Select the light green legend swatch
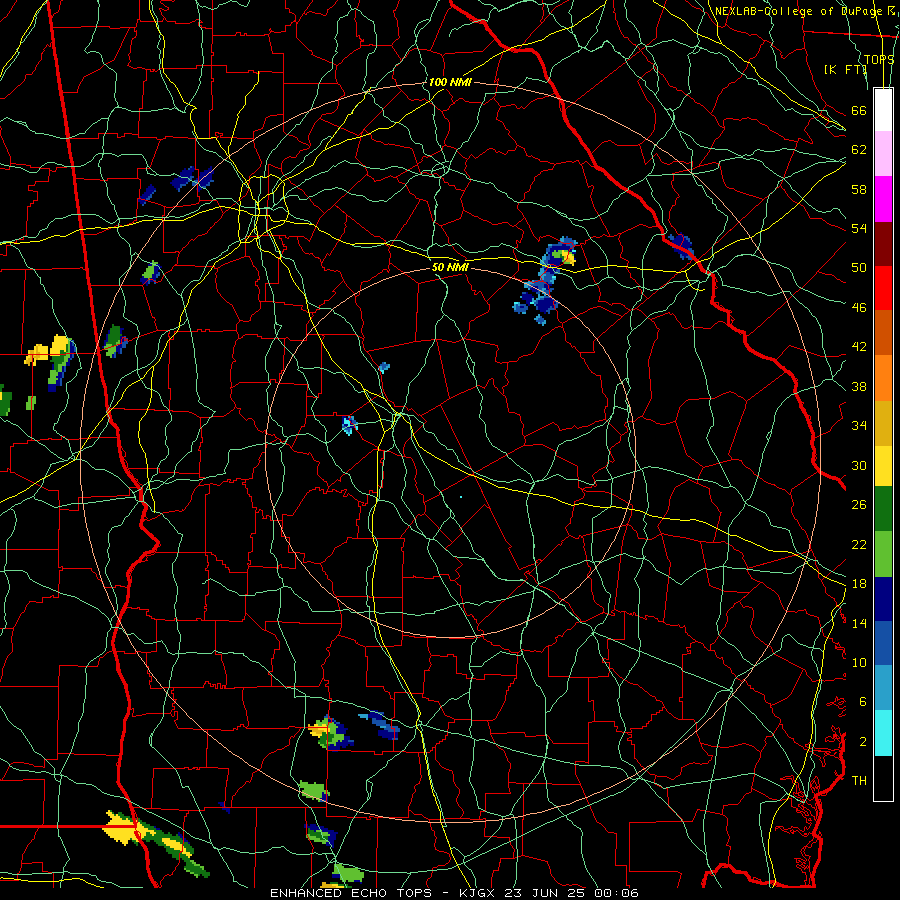This screenshot has height=900, width=900. pyautogui.click(x=883, y=554)
